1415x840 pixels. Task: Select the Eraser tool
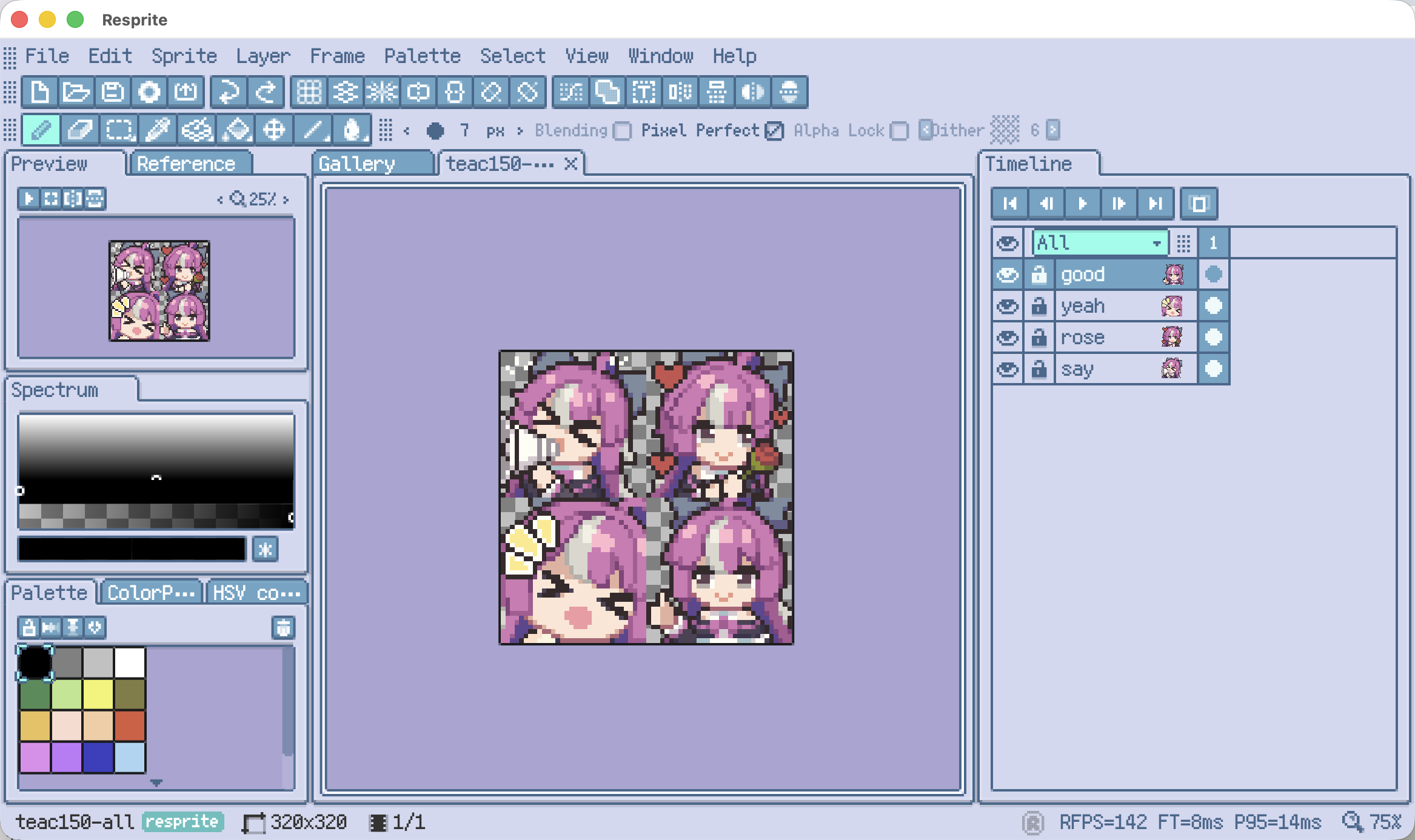point(79,130)
